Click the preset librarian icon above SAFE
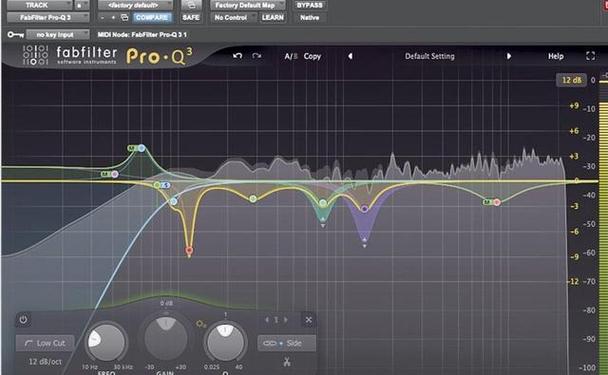This screenshot has height=375, width=608. pyautogui.click(x=191, y=5)
